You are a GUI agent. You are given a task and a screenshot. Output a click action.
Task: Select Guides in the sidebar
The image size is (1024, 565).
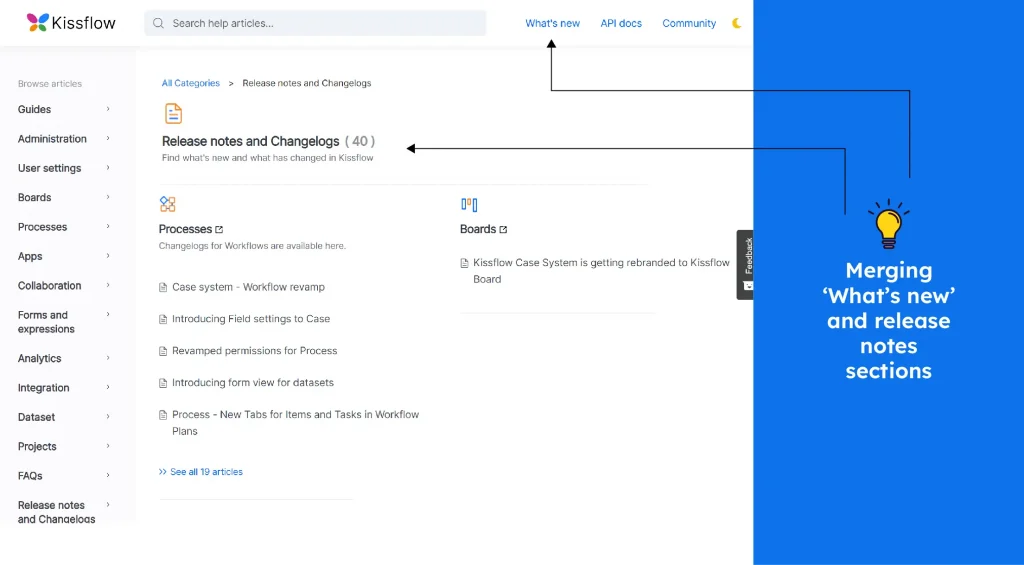pyautogui.click(x=35, y=110)
